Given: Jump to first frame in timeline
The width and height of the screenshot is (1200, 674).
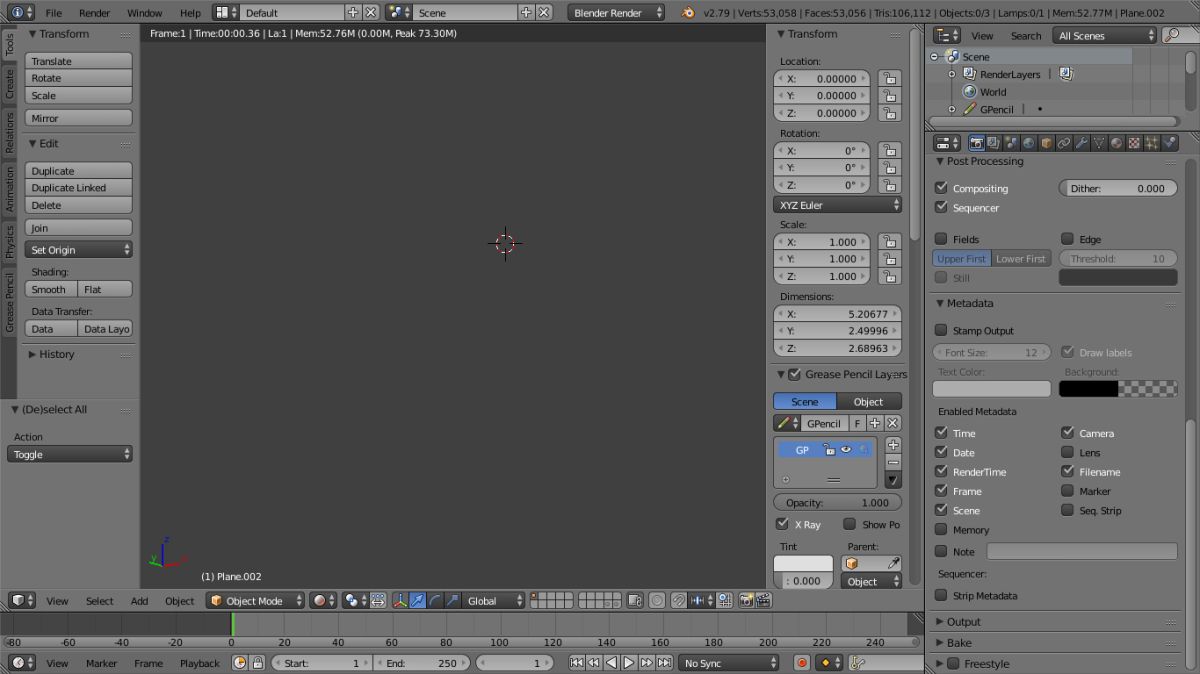Looking at the screenshot, I should [576, 663].
